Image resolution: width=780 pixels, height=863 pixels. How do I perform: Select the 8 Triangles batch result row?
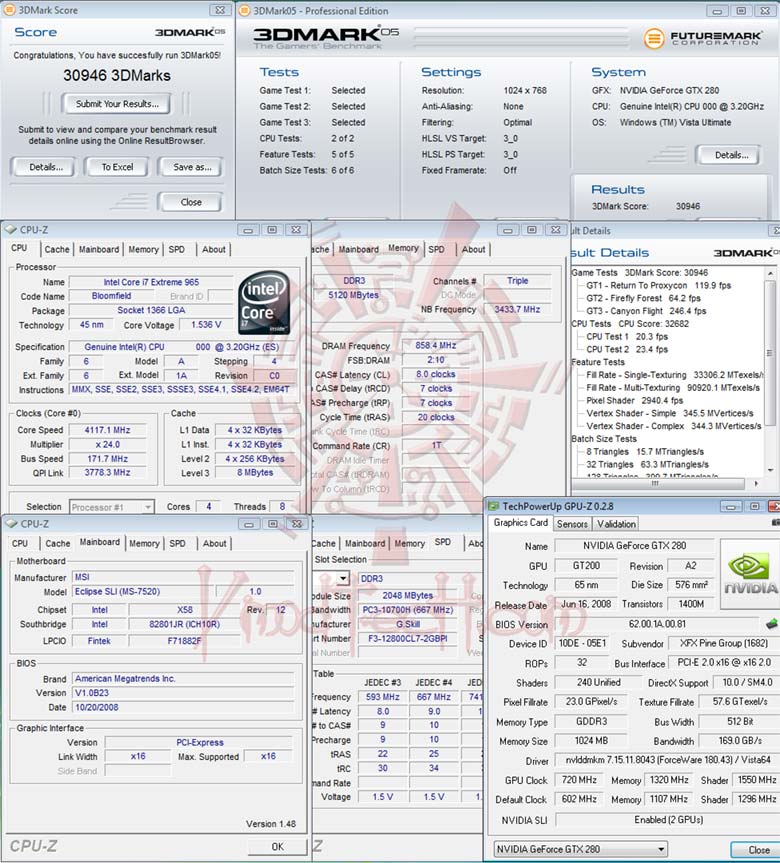point(645,452)
